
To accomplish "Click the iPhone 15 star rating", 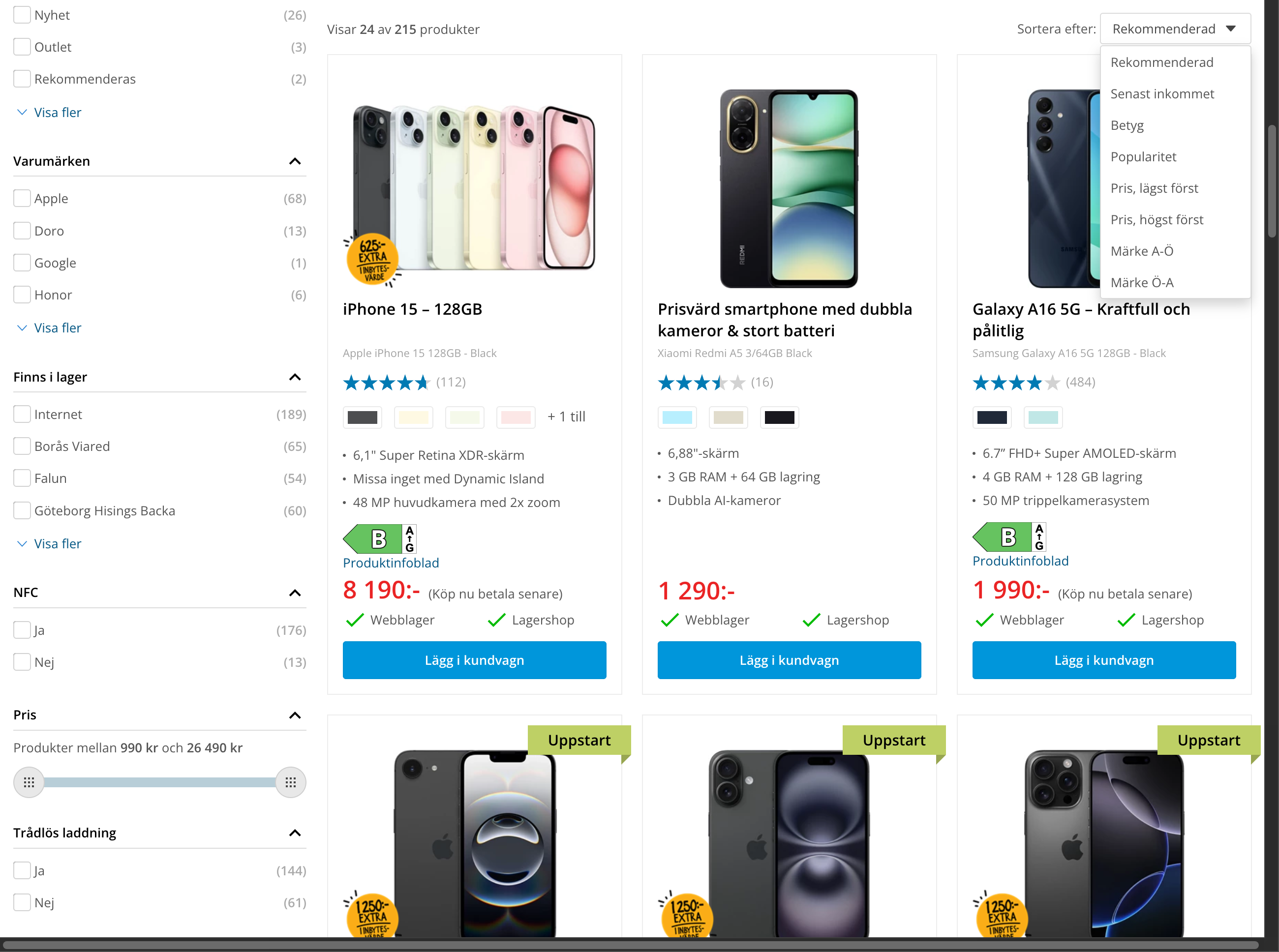I will point(387,382).
